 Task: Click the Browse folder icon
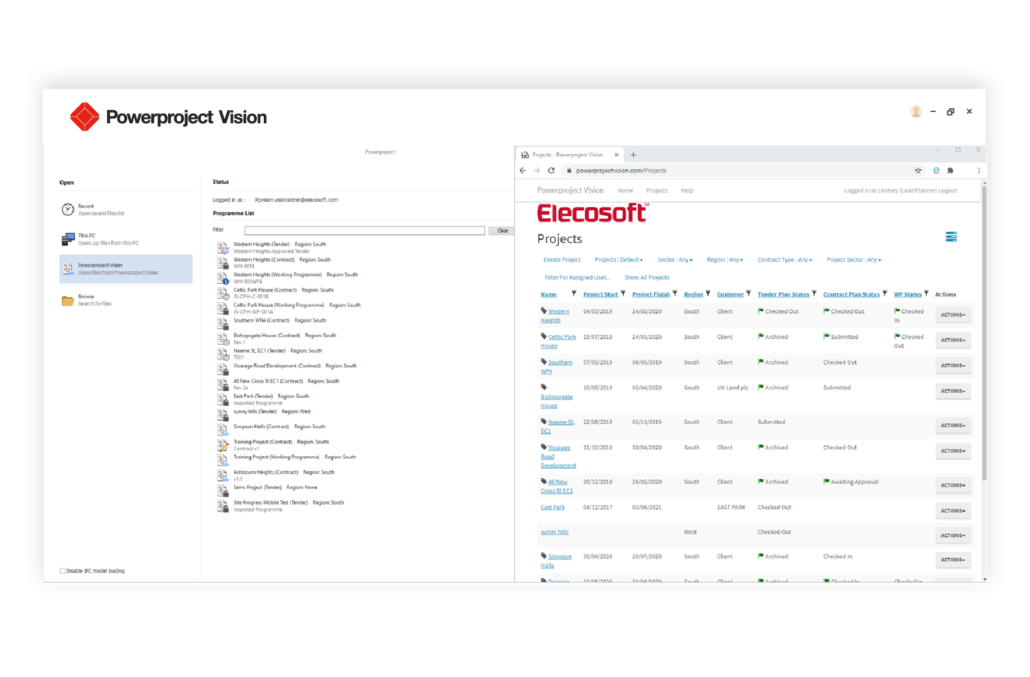(67, 300)
